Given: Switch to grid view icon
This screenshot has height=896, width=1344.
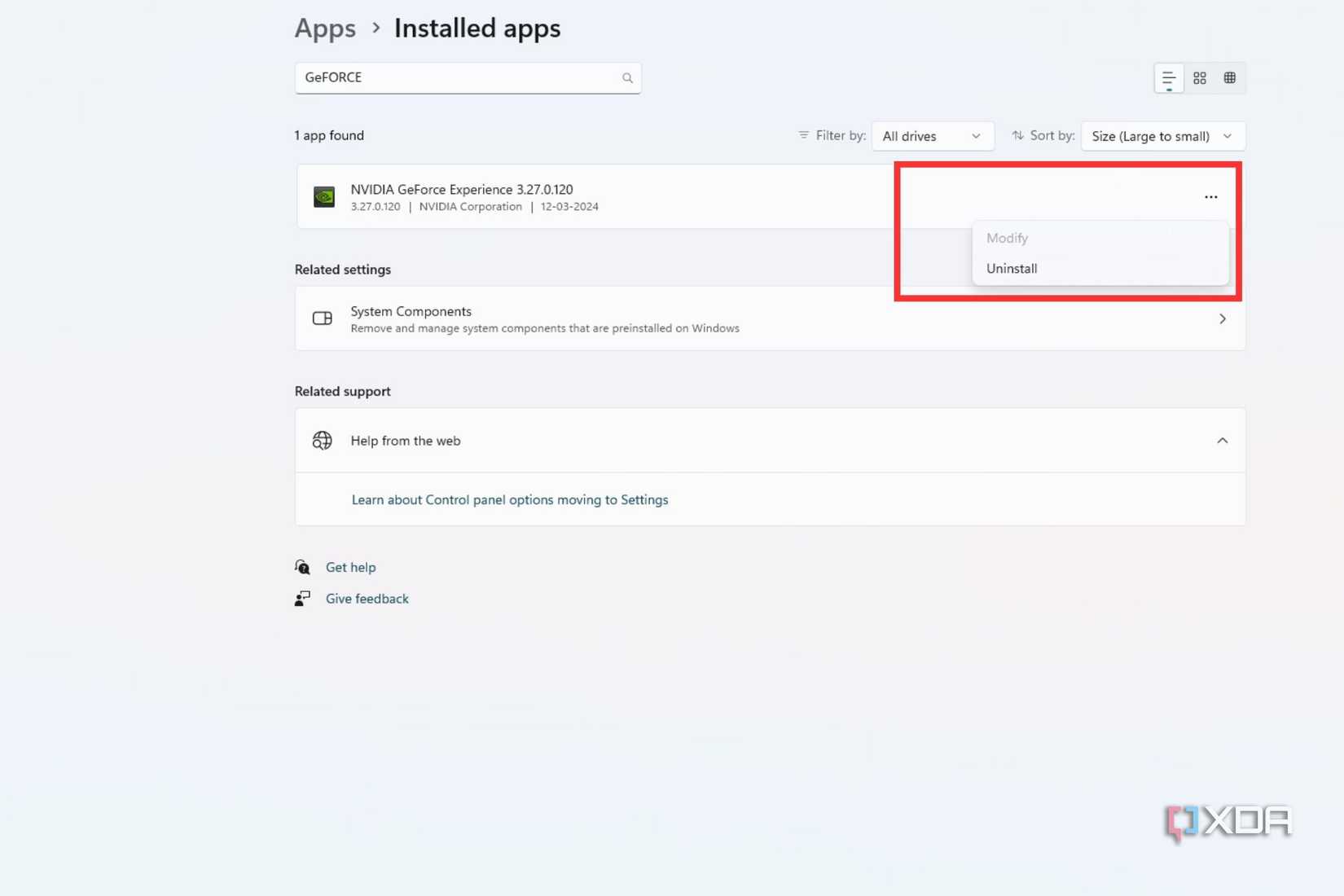Looking at the screenshot, I should tap(1230, 77).
